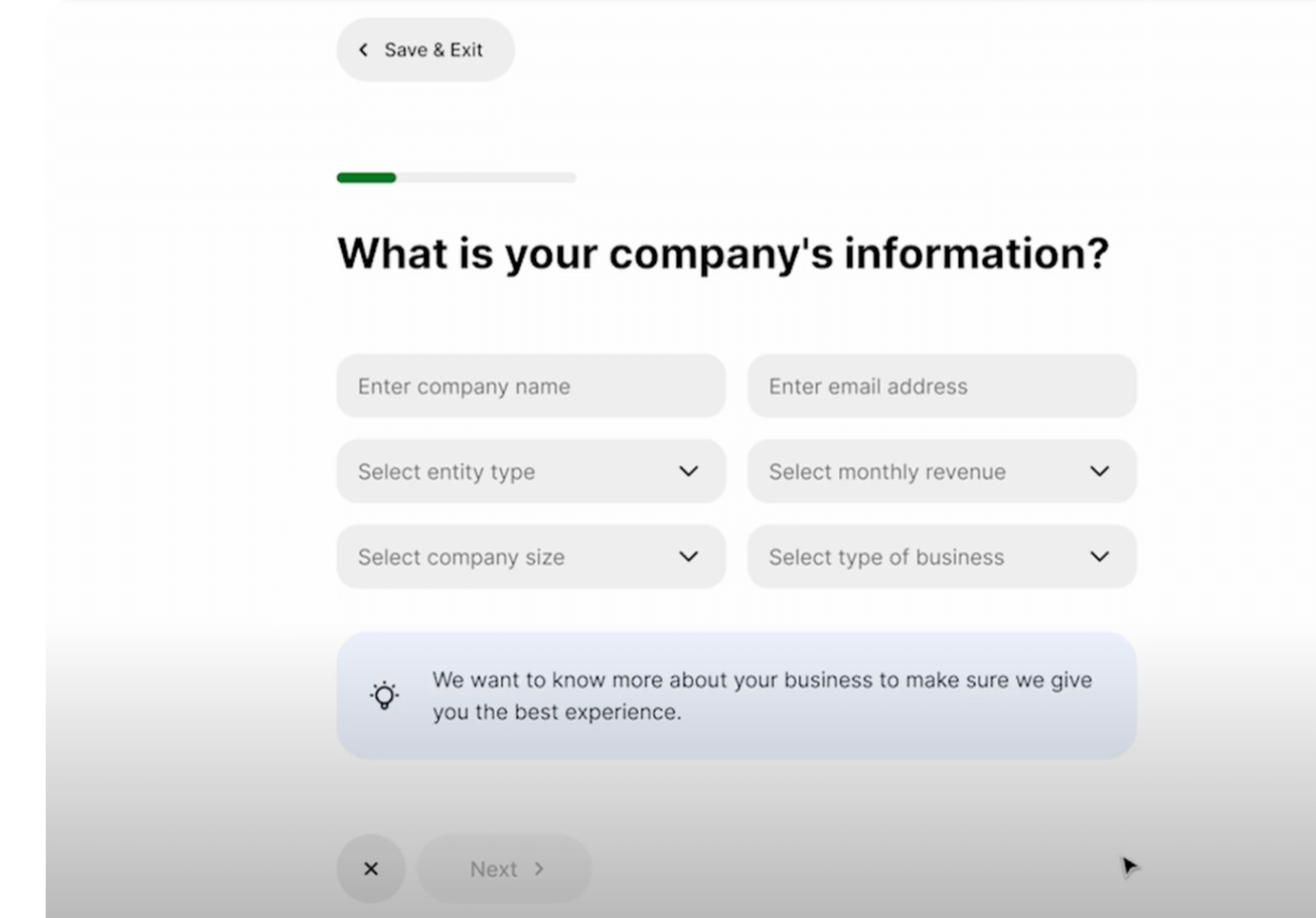Open the Select monthly revenue dropdown chevron

(1098, 470)
